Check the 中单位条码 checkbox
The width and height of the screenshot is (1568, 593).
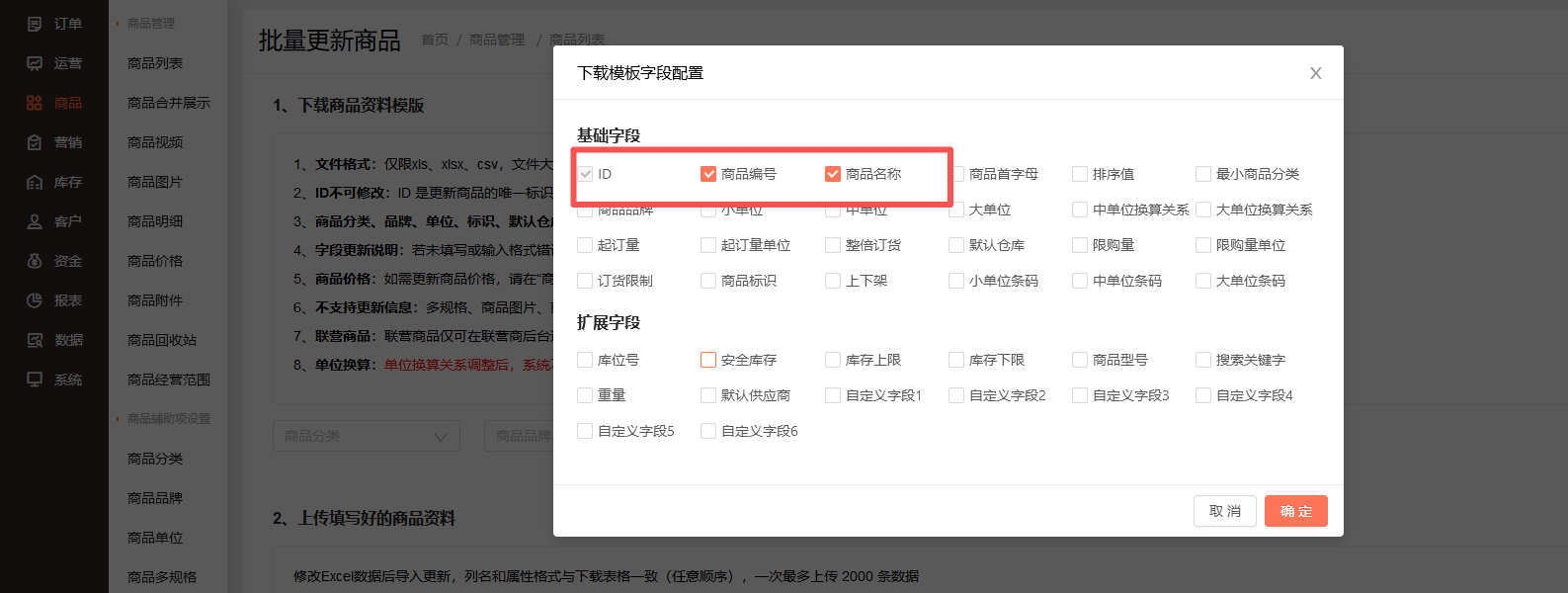point(1080,281)
